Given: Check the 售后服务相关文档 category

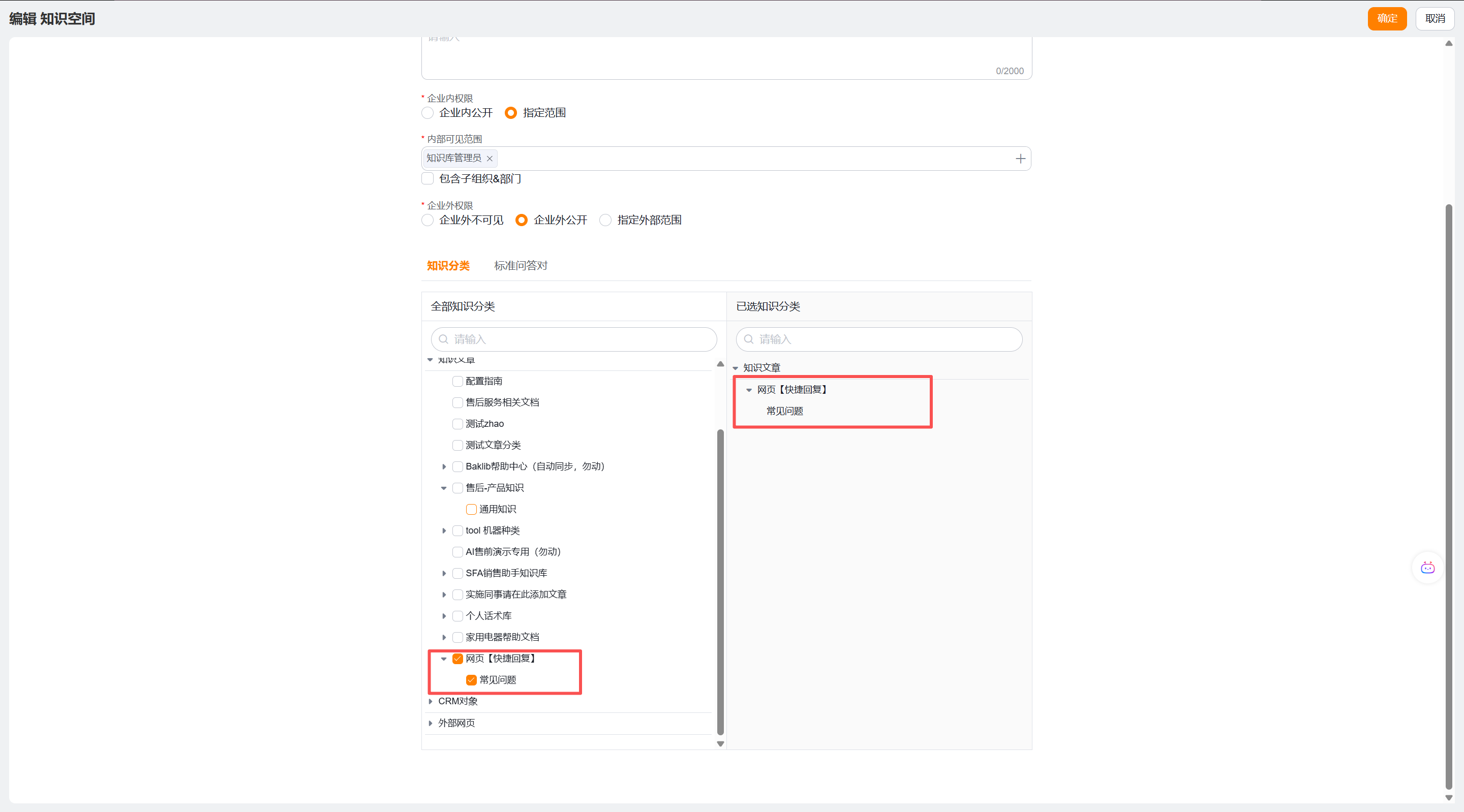Looking at the screenshot, I should (457, 403).
